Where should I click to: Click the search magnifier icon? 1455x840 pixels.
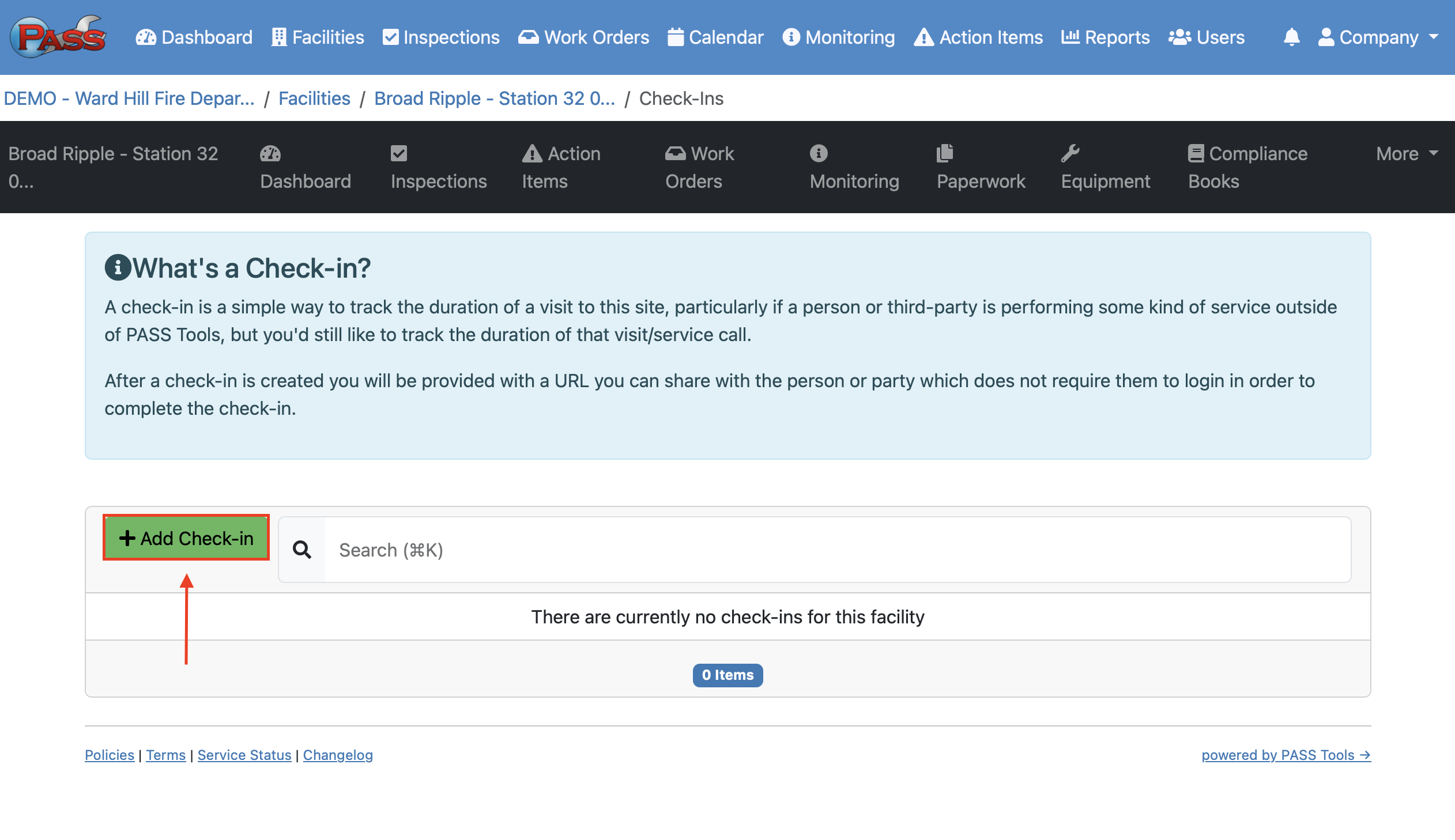tap(302, 550)
